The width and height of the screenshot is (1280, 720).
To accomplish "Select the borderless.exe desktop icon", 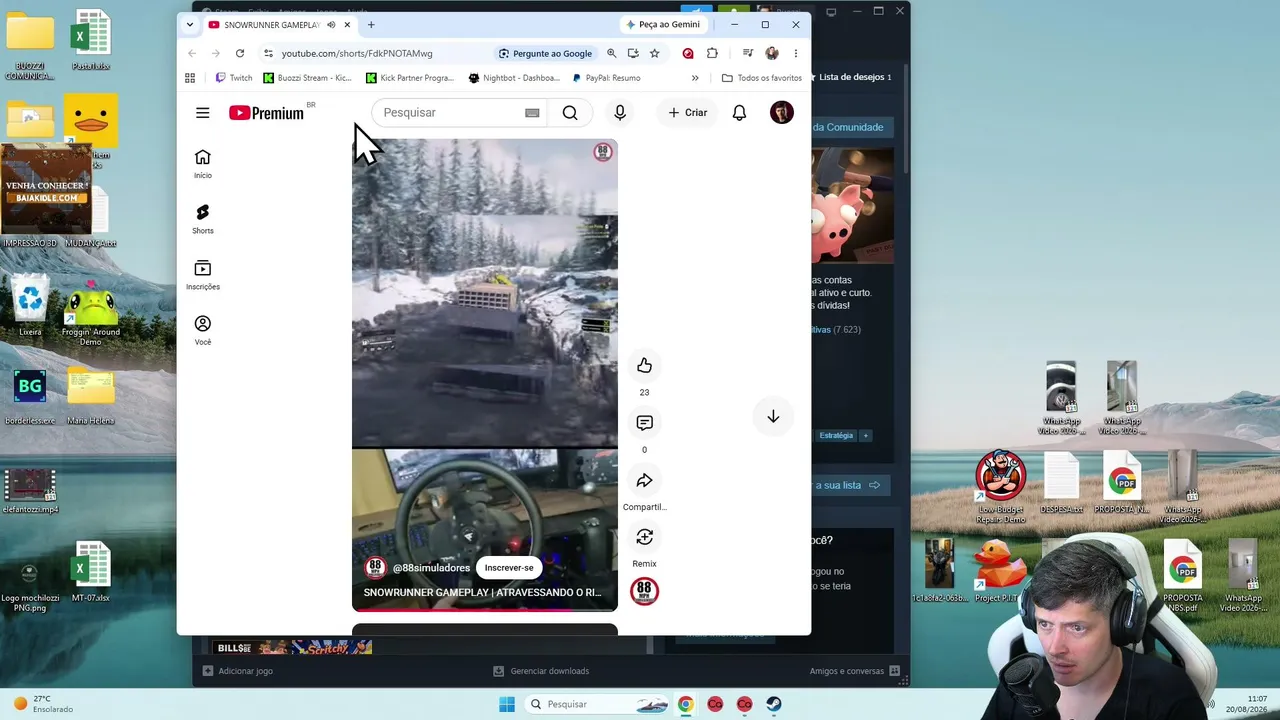I will pyautogui.click(x=30, y=397).
